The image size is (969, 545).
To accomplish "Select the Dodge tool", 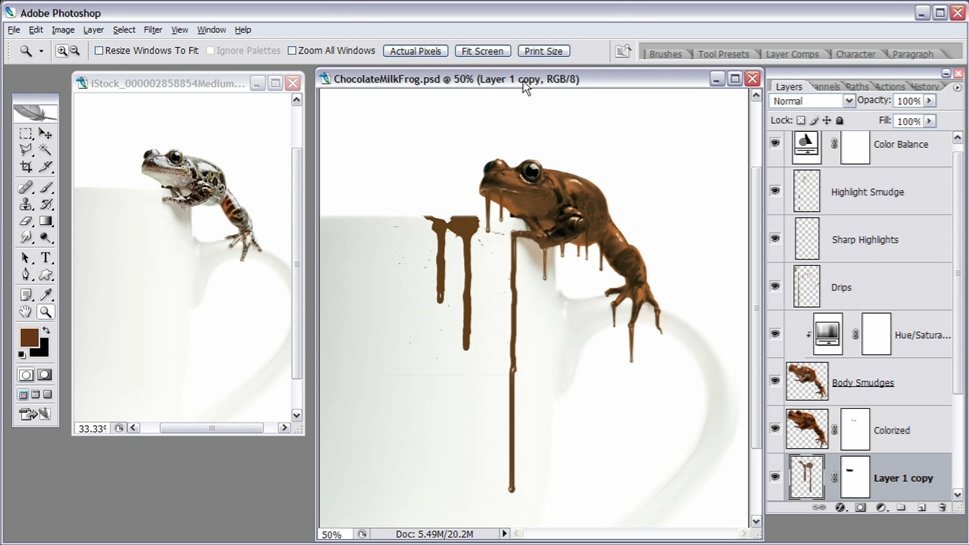I will (x=45, y=237).
